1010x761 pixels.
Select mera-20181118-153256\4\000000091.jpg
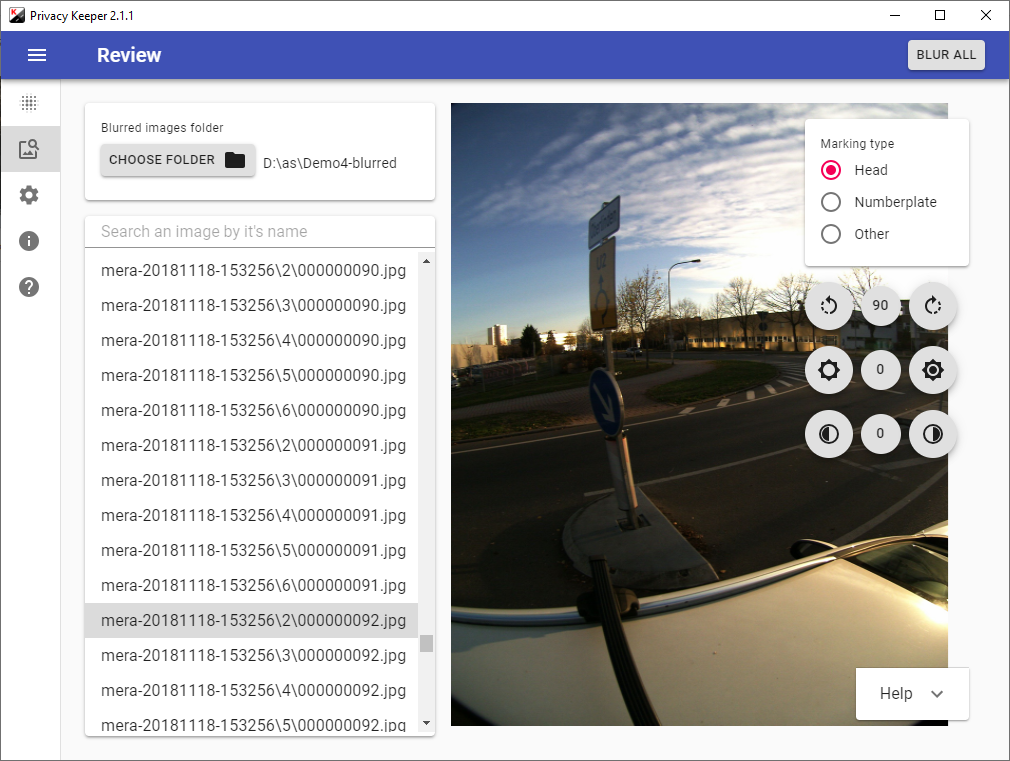coord(252,515)
